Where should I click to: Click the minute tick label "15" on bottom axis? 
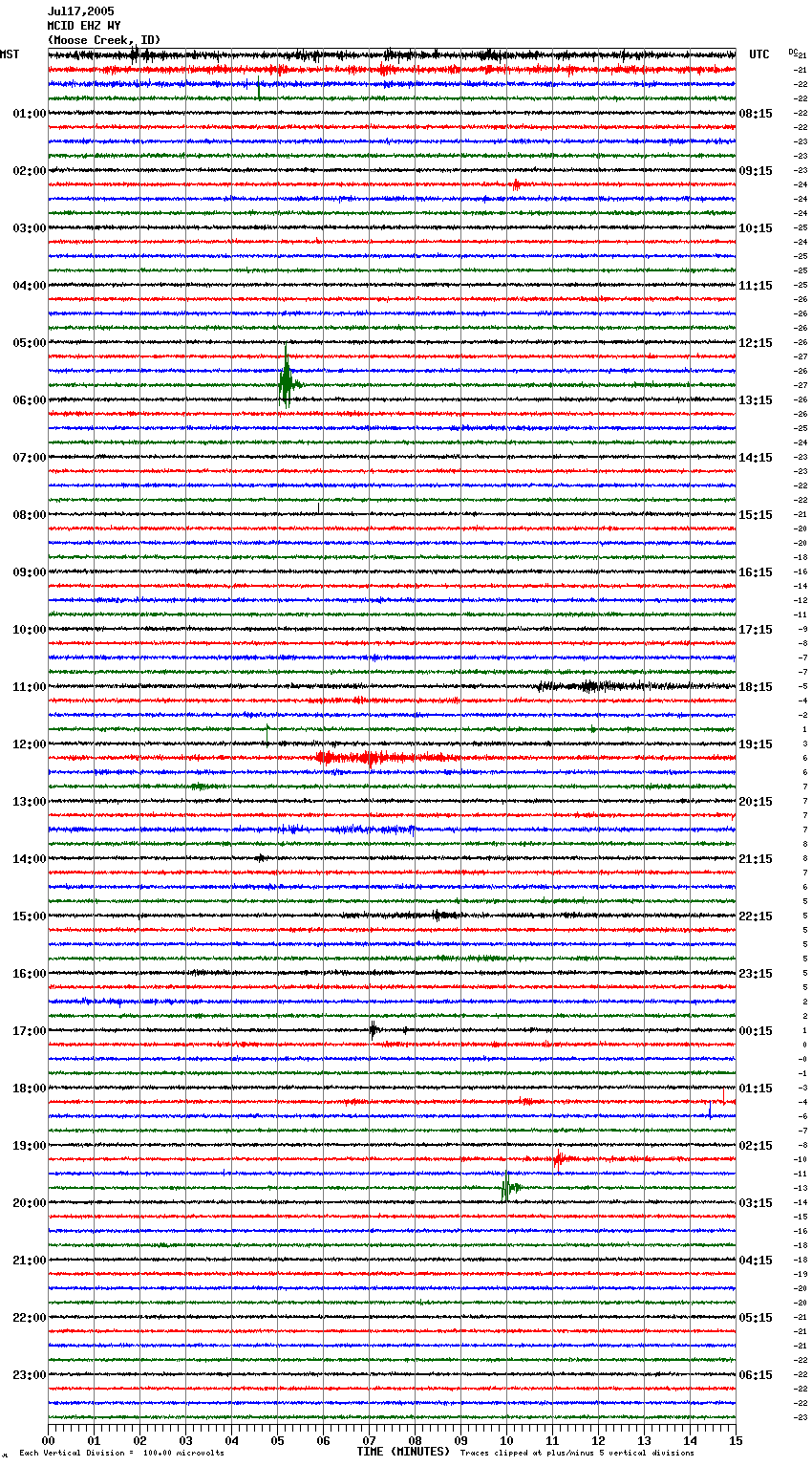click(736, 1441)
